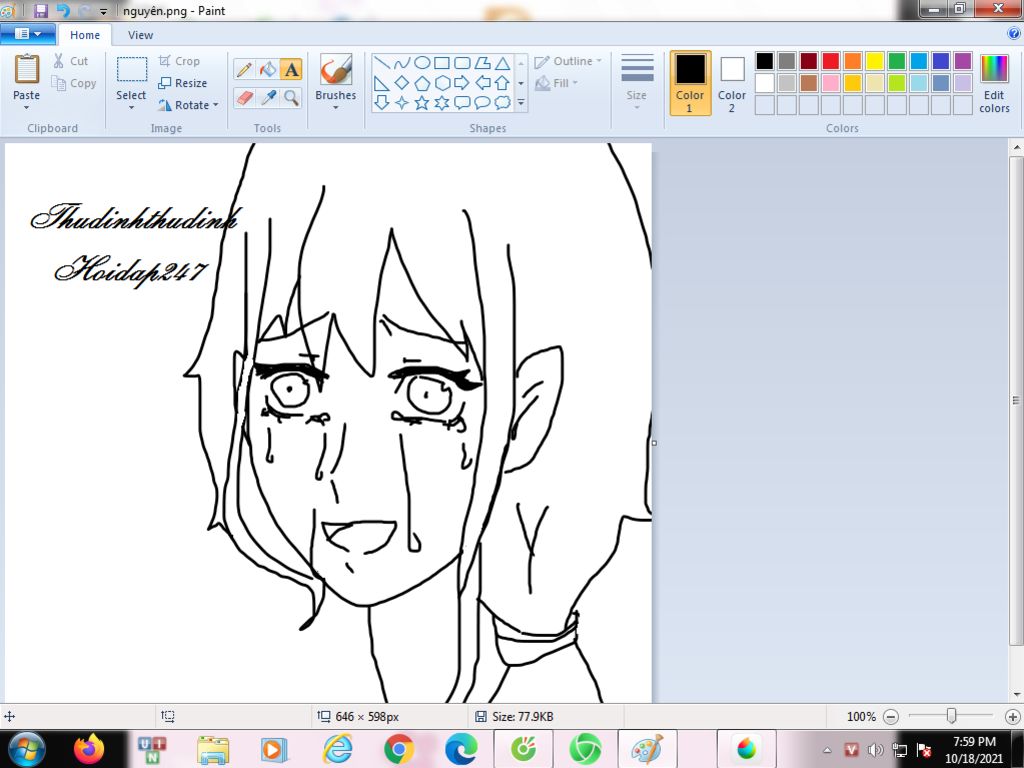The image size is (1024, 768).
Task: Select the Pencil tool
Action: [244, 69]
